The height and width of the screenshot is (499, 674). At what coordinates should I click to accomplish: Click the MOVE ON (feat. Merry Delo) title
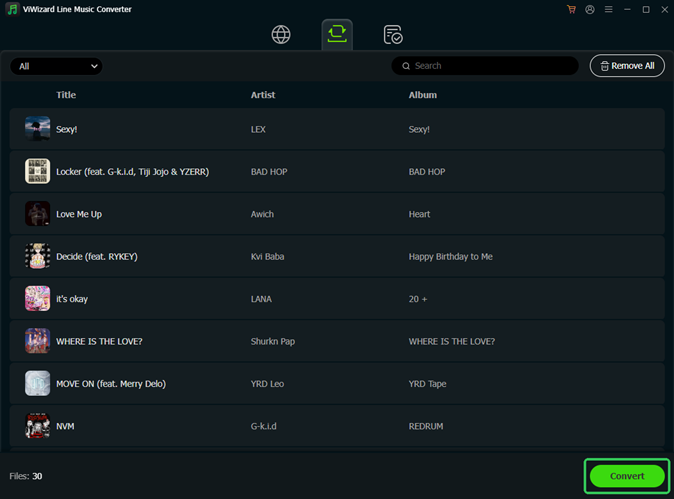111,384
